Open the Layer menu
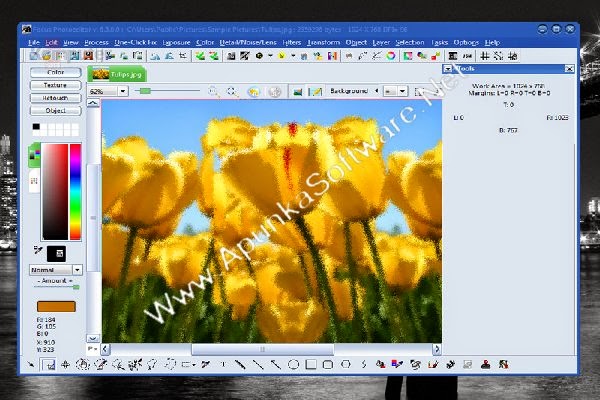This screenshot has height=400, width=600. (381, 42)
